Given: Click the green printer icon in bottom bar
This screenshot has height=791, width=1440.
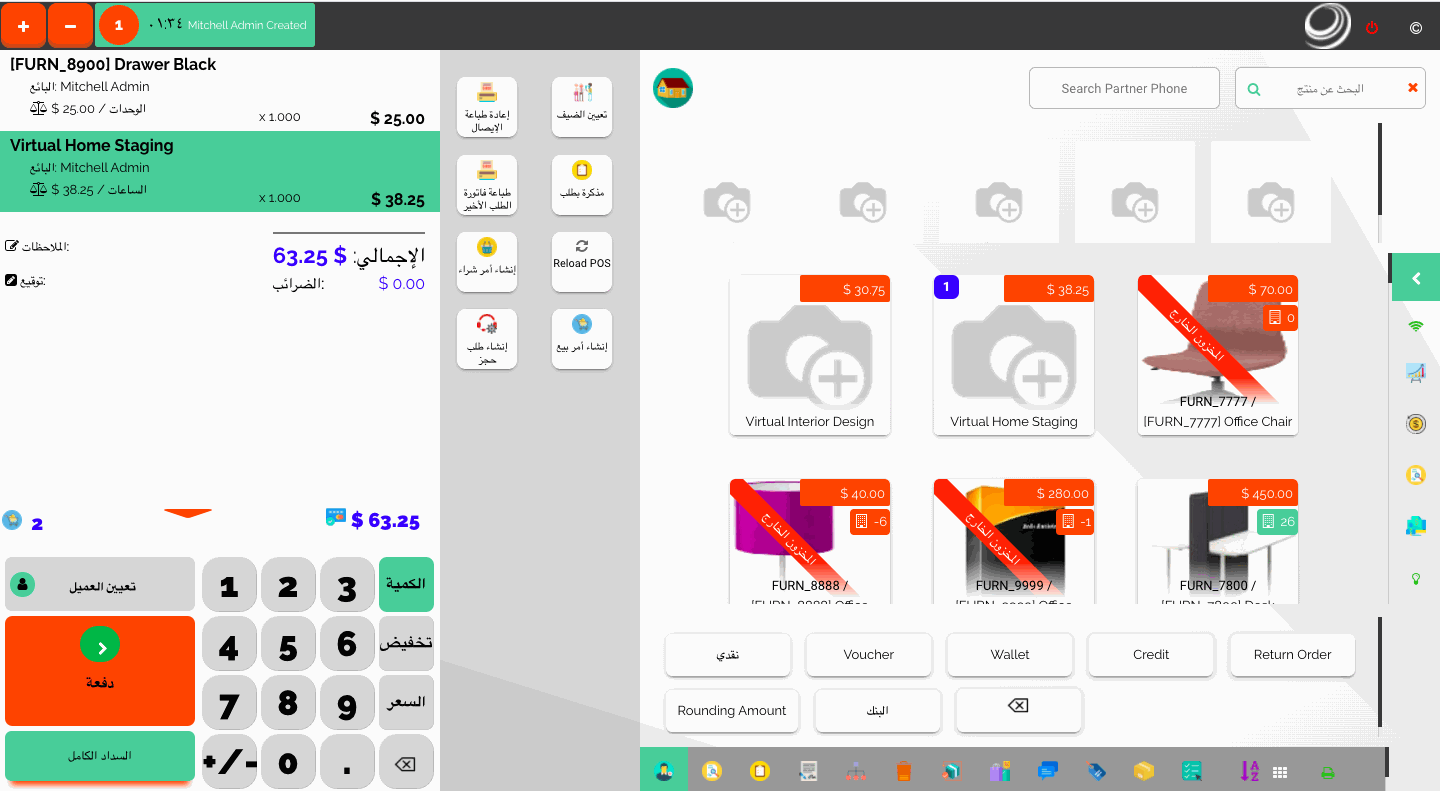Looking at the screenshot, I should (1327, 771).
